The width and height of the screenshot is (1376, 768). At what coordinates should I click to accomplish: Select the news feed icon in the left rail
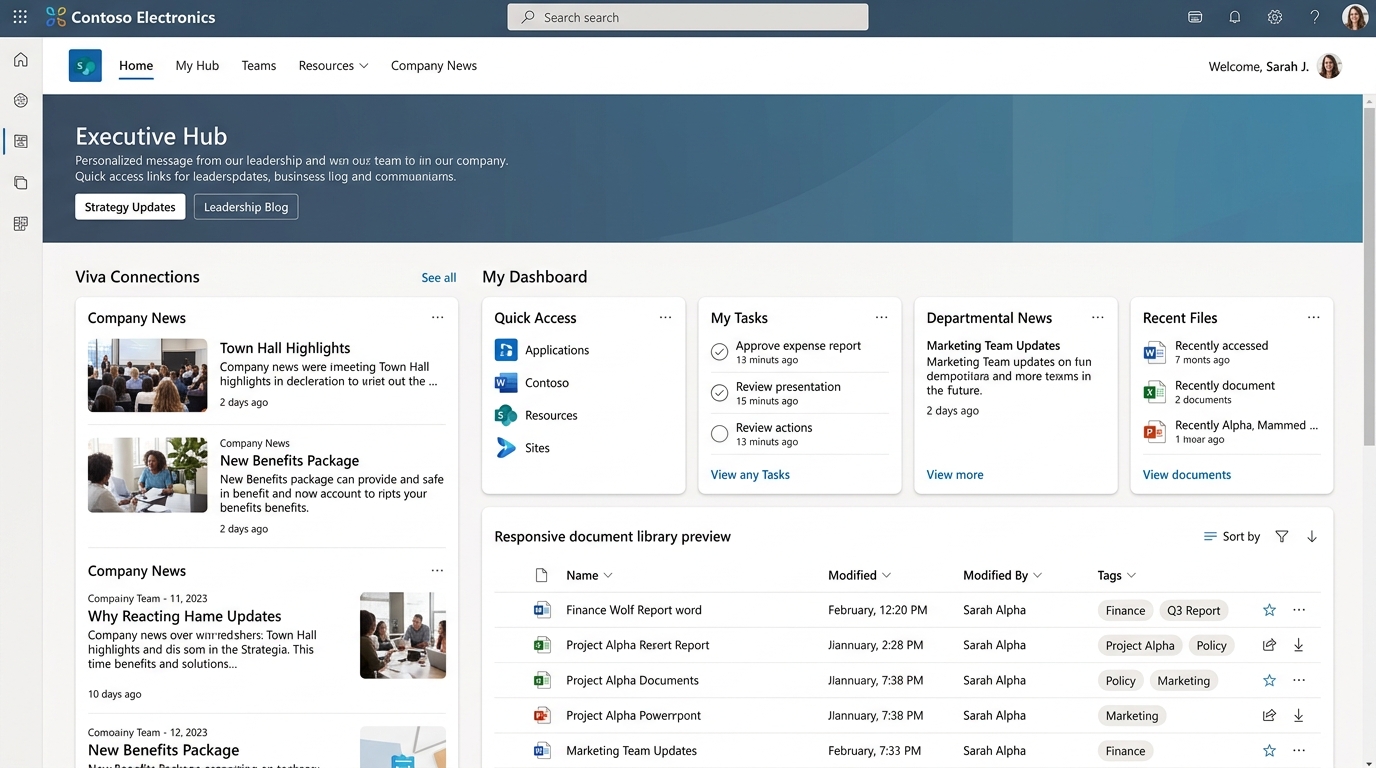click(x=20, y=142)
